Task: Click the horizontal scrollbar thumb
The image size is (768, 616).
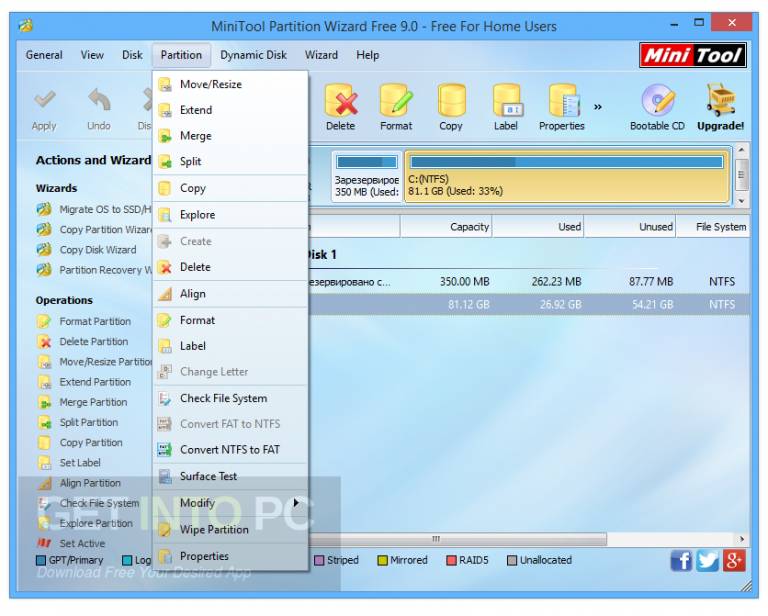Action: pos(457,539)
